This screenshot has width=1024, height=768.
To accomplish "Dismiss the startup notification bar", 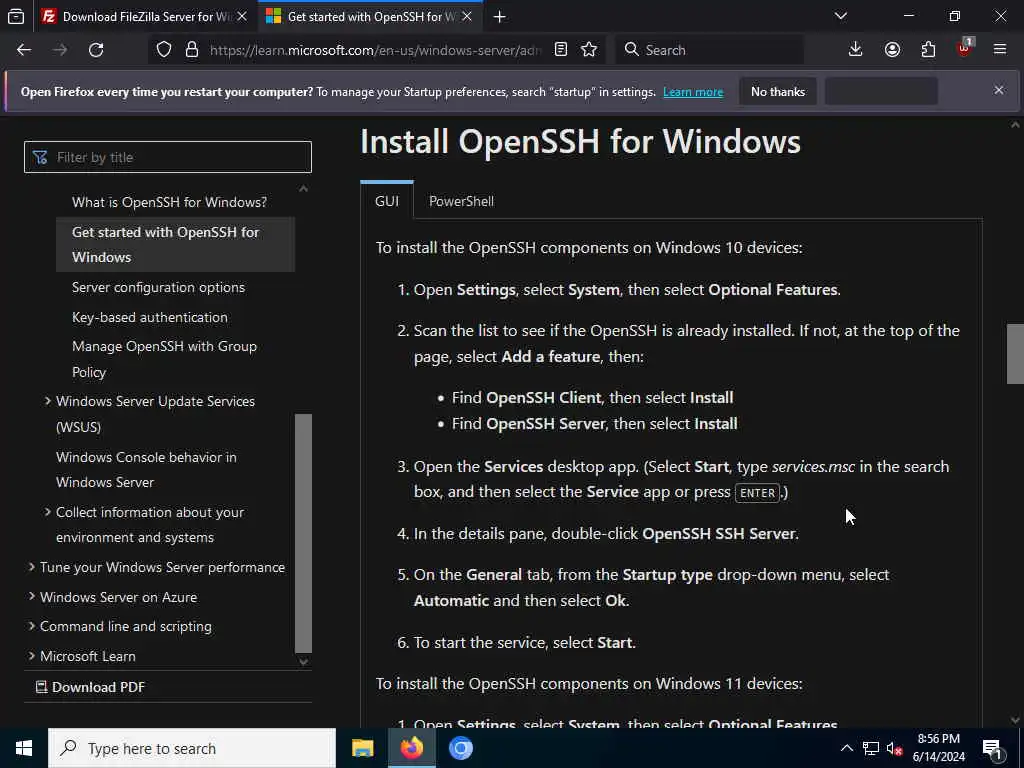I will 999,90.
